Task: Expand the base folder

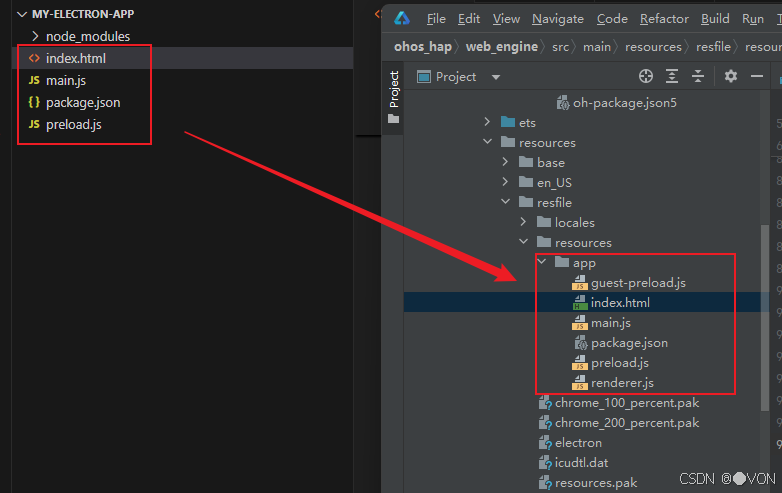Action: pyautogui.click(x=505, y=162)
